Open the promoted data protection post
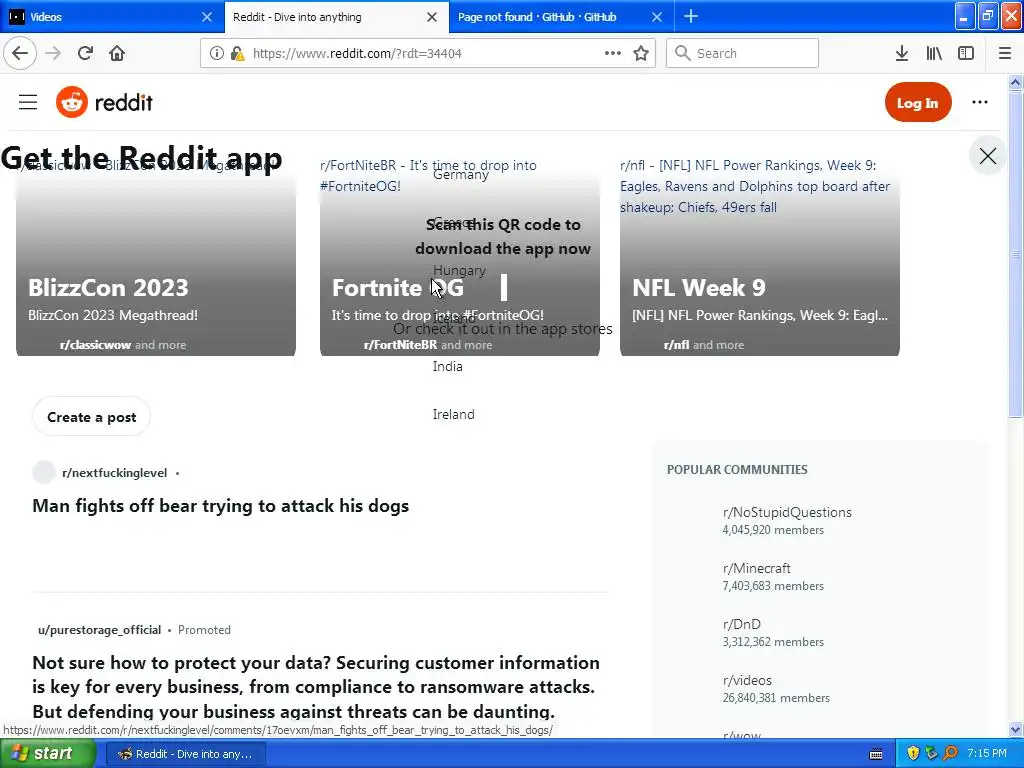 [x=316, y=686]
